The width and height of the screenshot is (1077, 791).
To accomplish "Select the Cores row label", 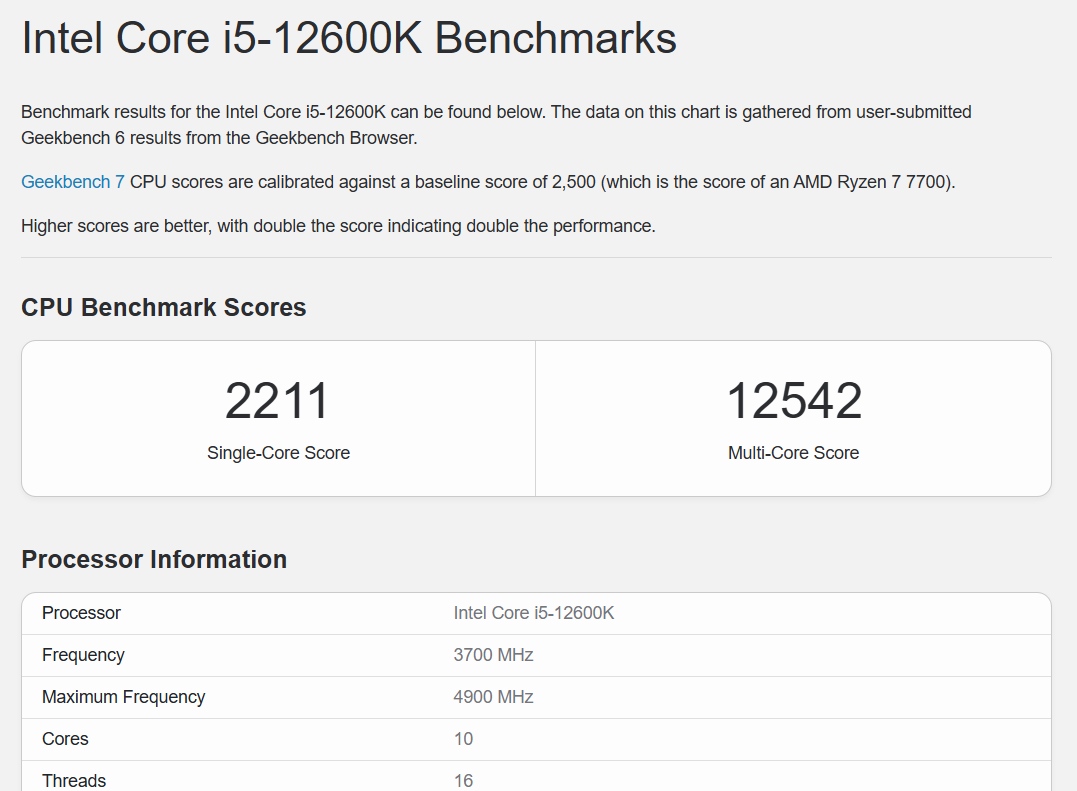I will coord(65,739).
